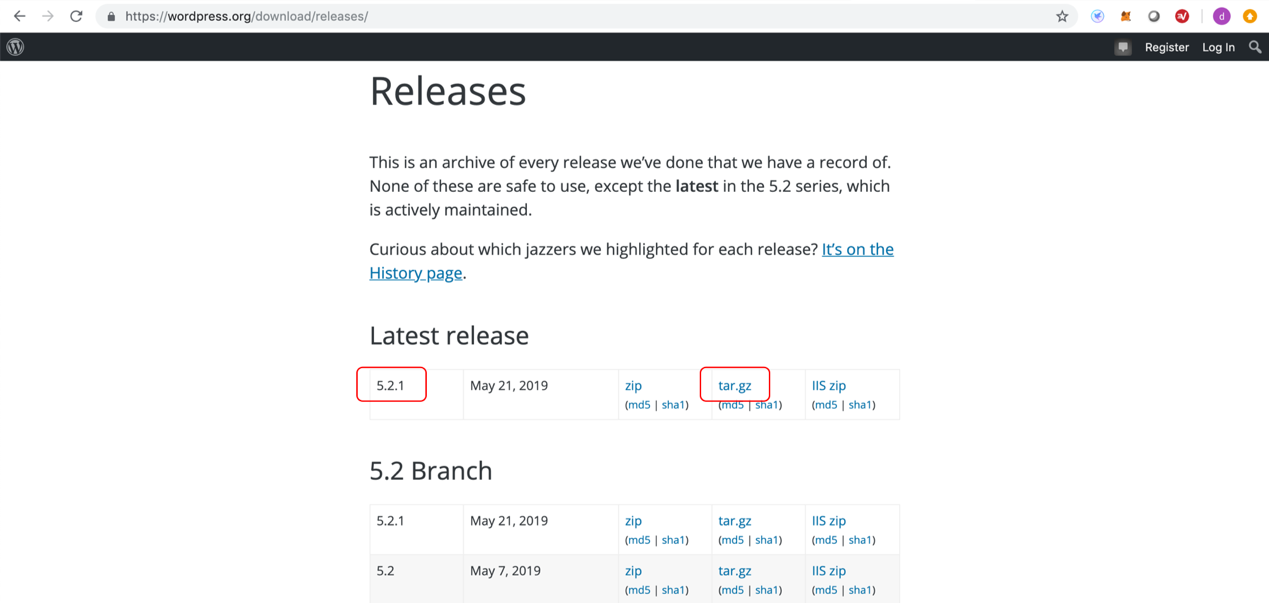This screenshot has height=603, width=1269.
Task: Open md5 for Latest release tar.gz
Action: click(x=732, y=405)
